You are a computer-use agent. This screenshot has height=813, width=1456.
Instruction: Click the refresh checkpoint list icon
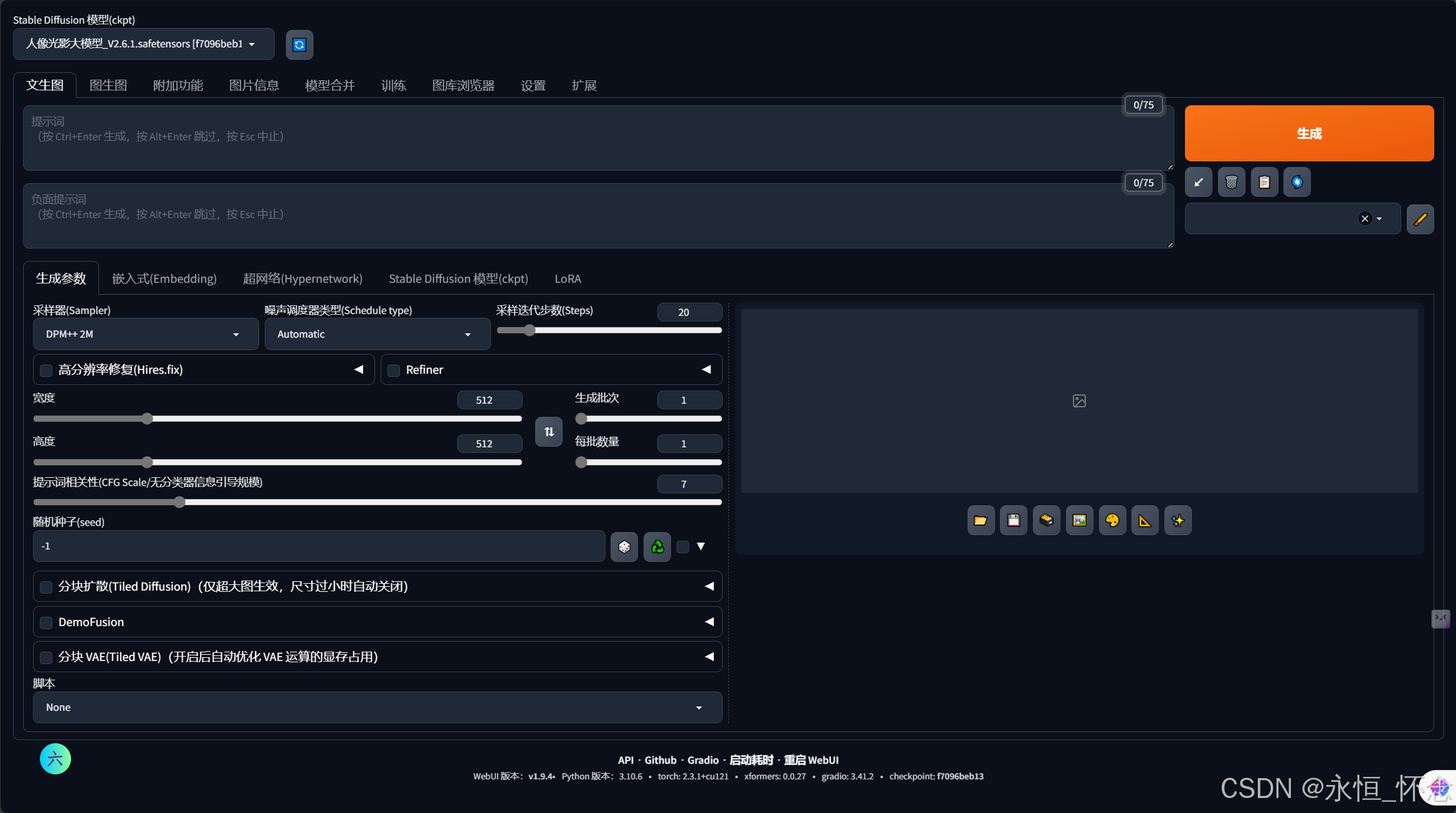coord(299,45)
